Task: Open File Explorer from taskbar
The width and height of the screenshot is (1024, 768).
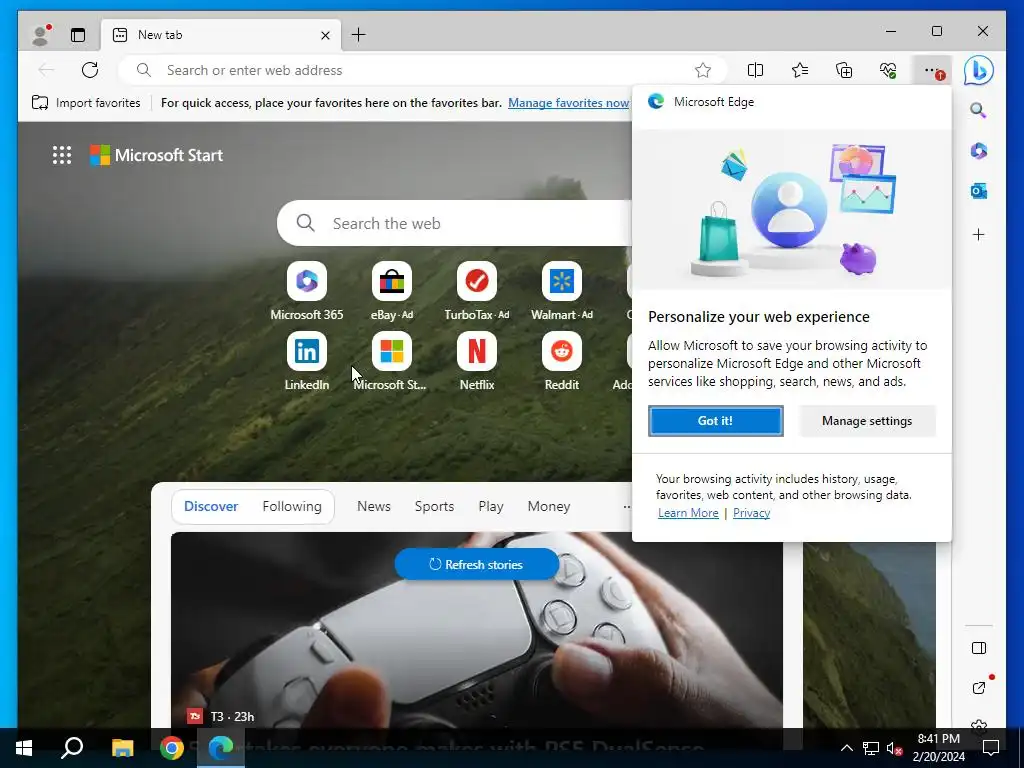Action: point(122,748)
